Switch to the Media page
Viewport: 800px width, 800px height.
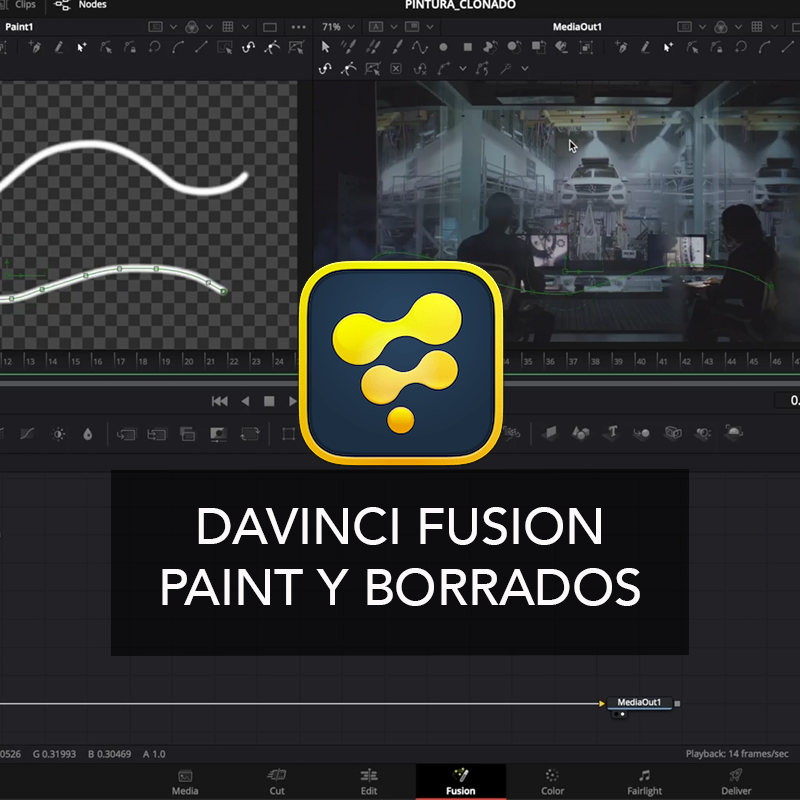tap(185, 782)
